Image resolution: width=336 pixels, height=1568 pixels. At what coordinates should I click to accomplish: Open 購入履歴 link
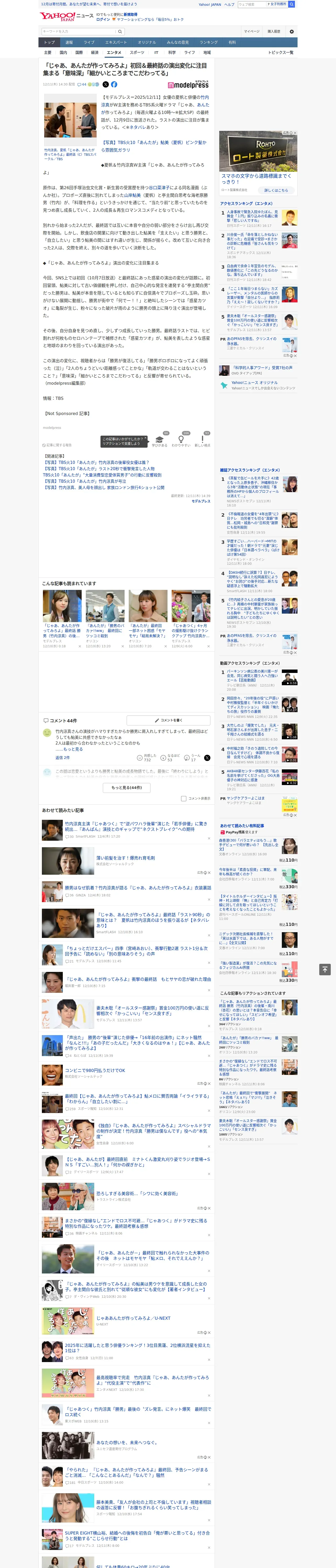point(274,32)
